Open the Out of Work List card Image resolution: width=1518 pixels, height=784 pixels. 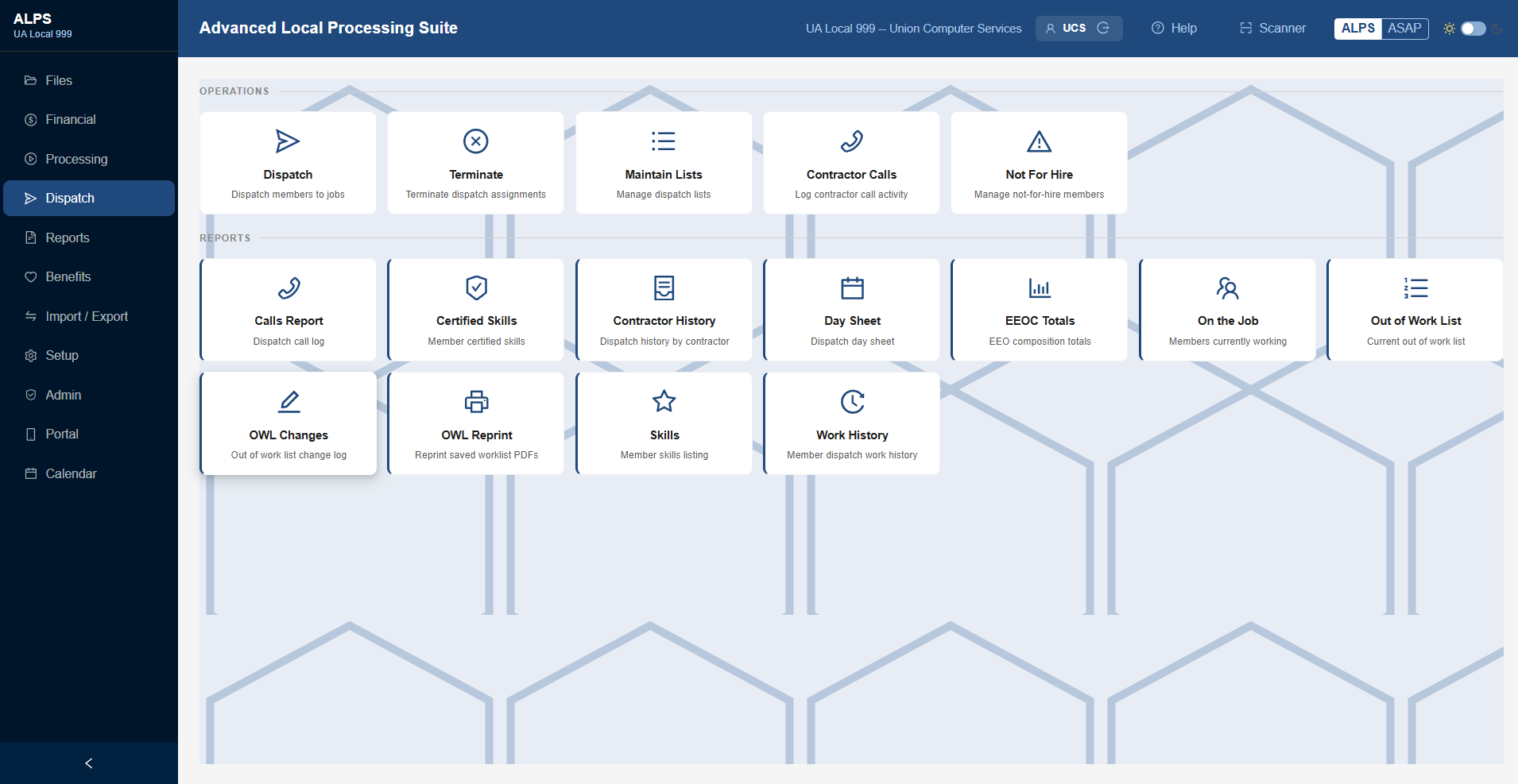point(1415,310)
